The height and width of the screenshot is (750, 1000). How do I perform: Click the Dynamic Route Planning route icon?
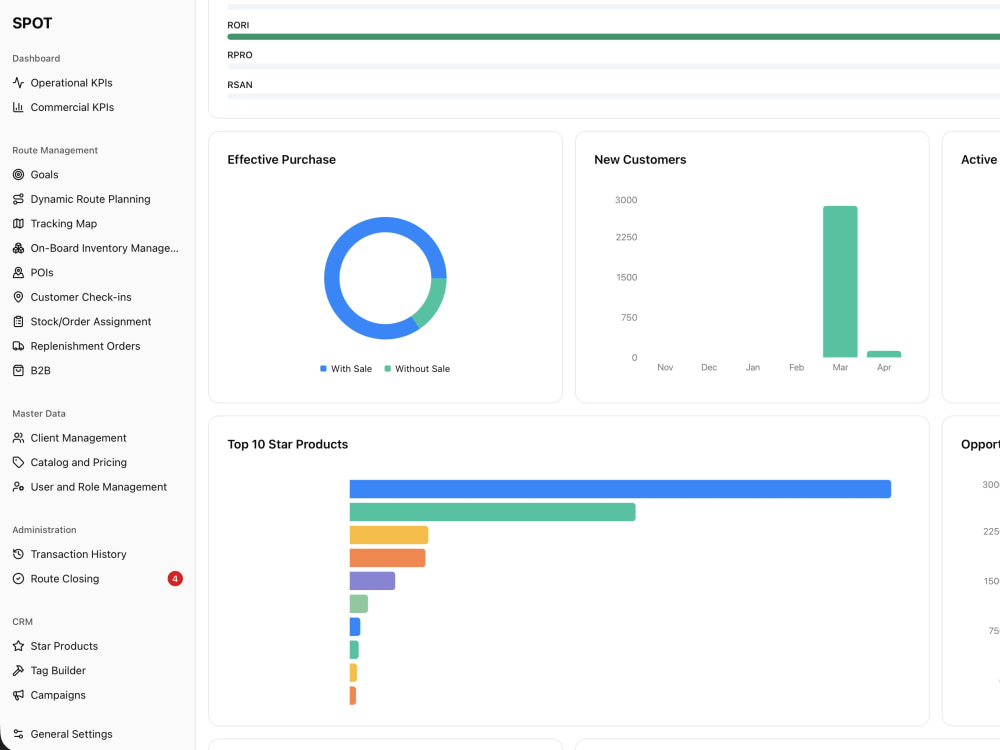click(x=18, y=199)
